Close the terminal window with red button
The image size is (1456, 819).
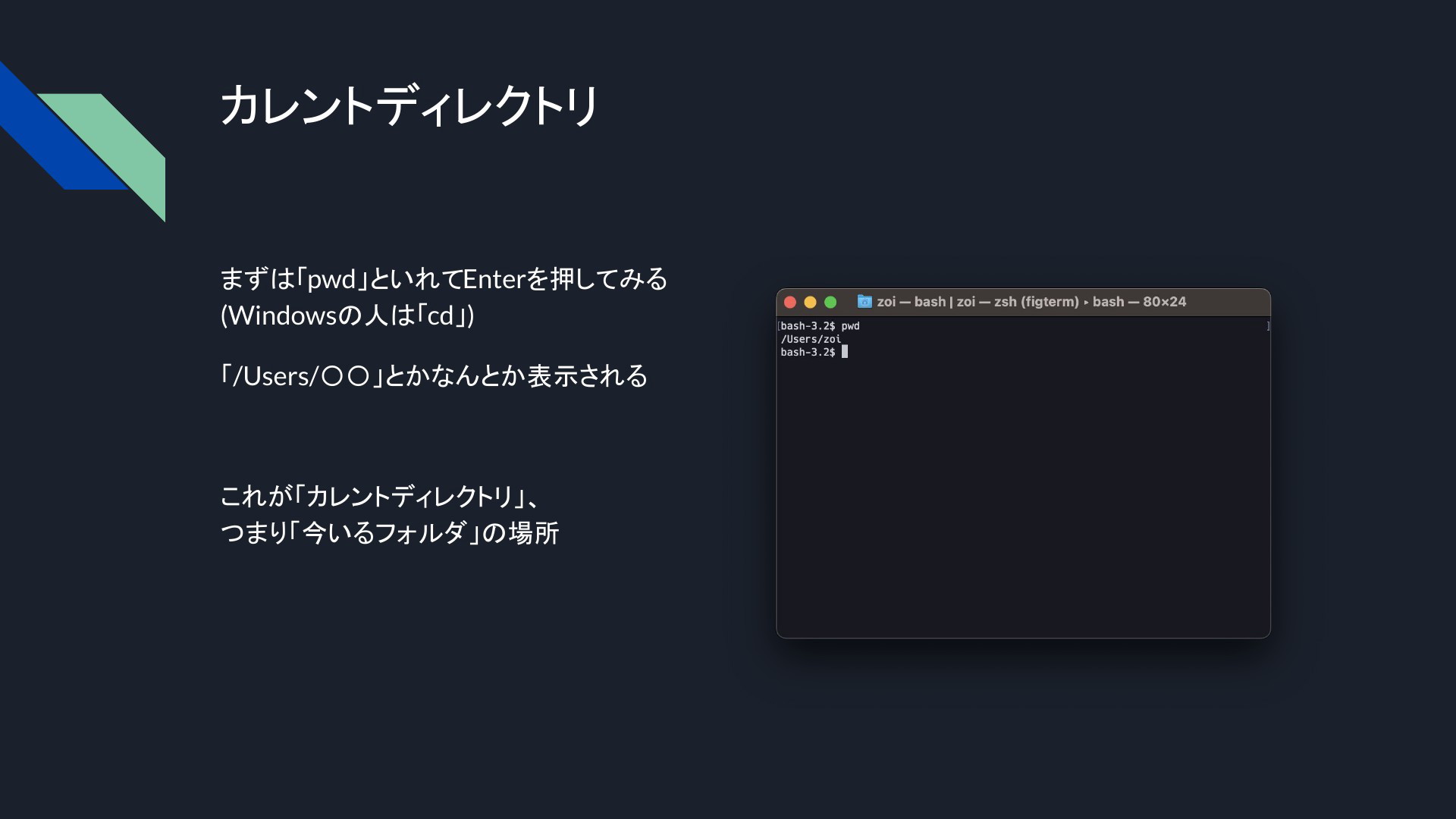[789, 302]
